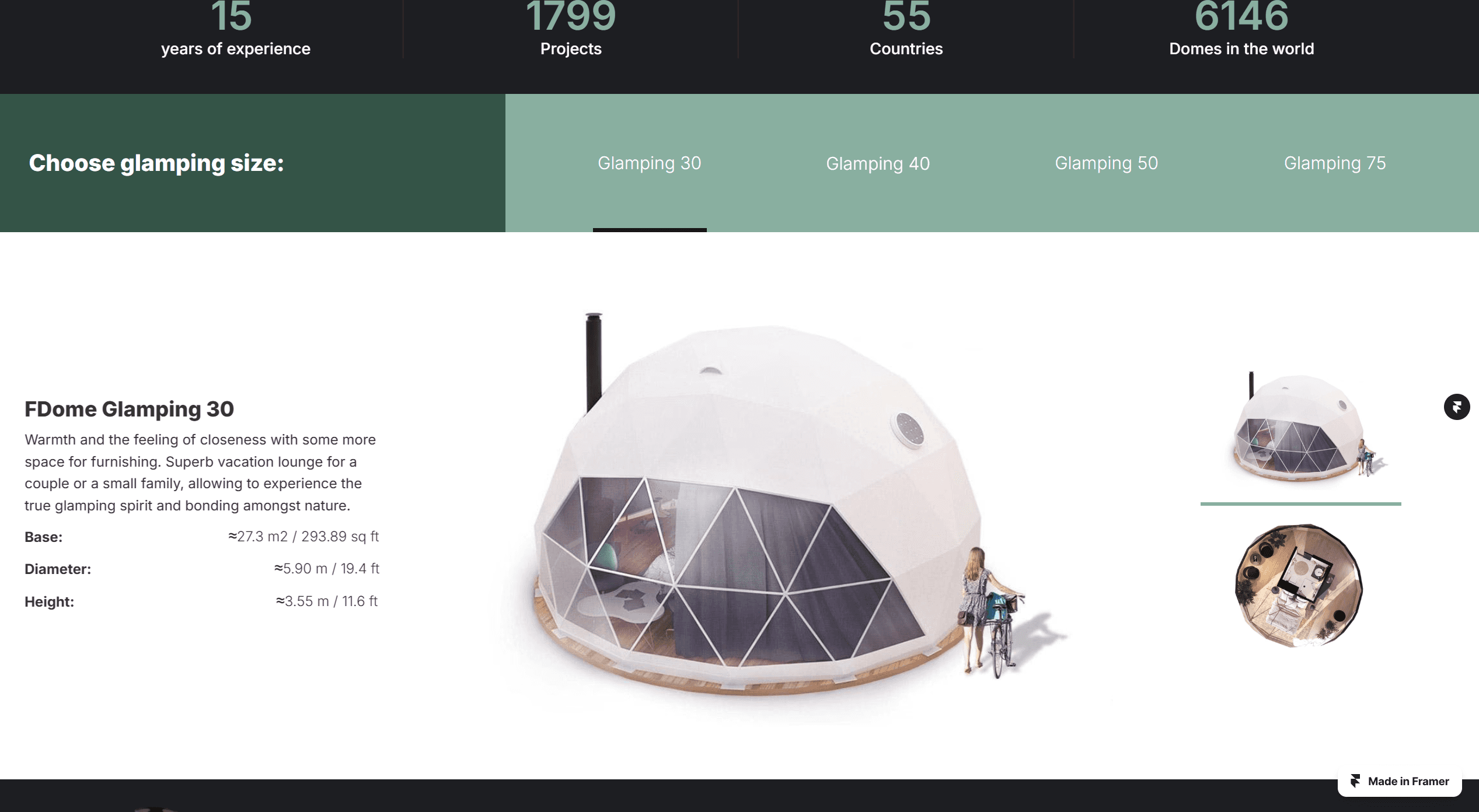The image size is (1479, 812).
Task: Switch to the Glamping 50 tab
Action: pos(1106,163)
